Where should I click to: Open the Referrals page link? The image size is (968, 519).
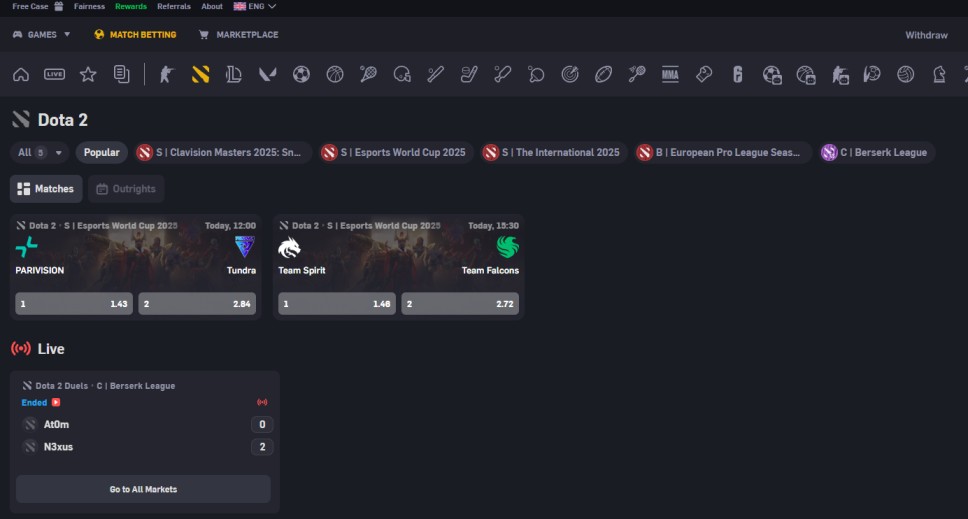[173, 6]
